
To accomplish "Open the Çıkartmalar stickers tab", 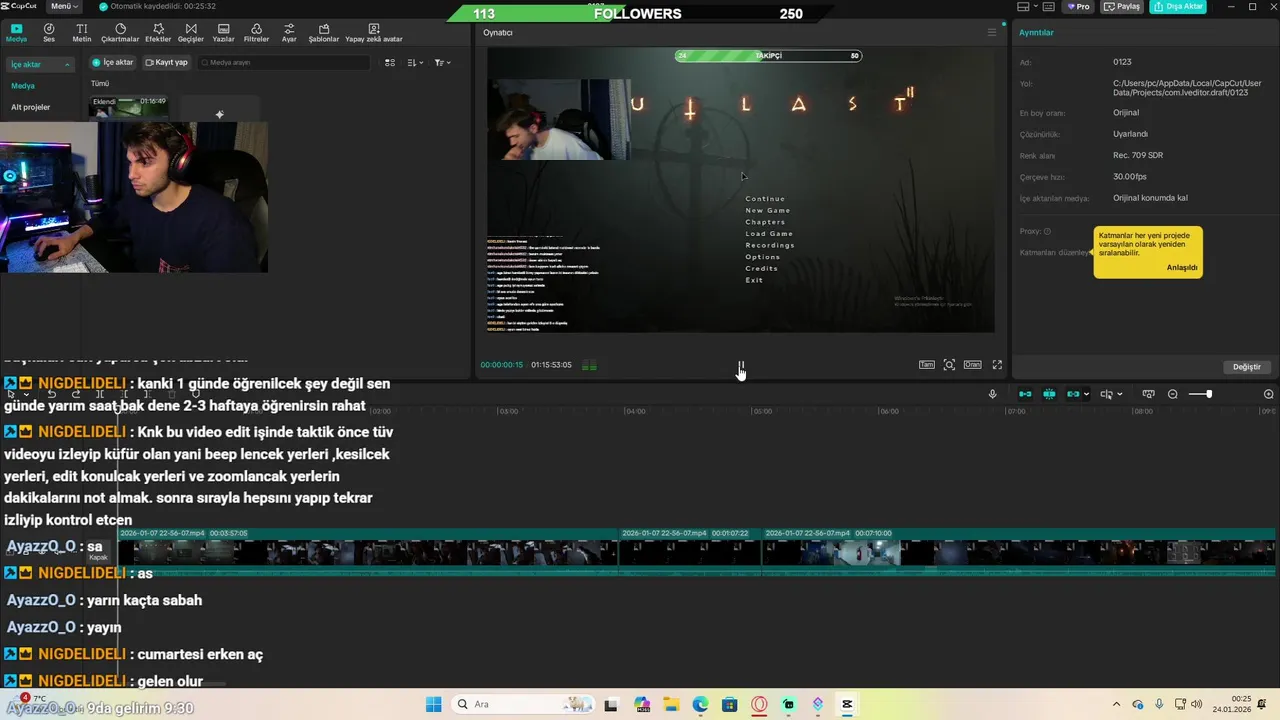I will click(x=120, y=33).
